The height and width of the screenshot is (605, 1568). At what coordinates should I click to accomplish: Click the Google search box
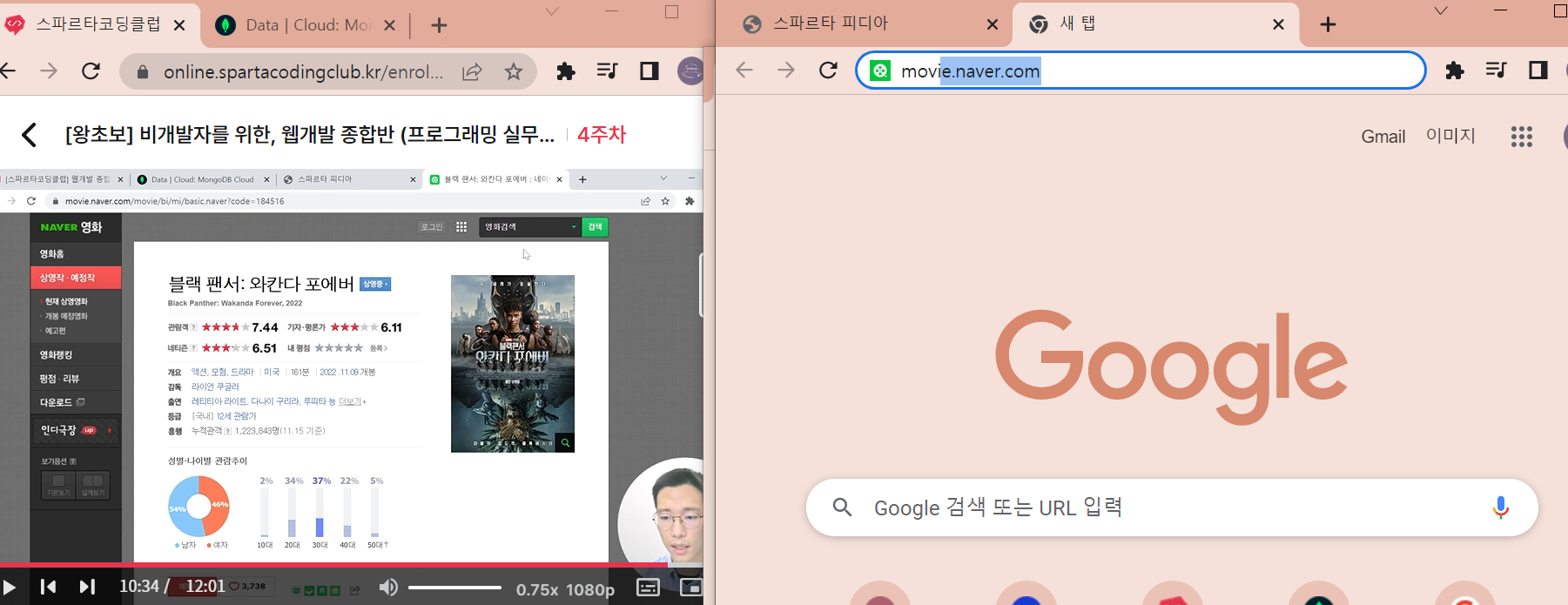click(1172, 508)
